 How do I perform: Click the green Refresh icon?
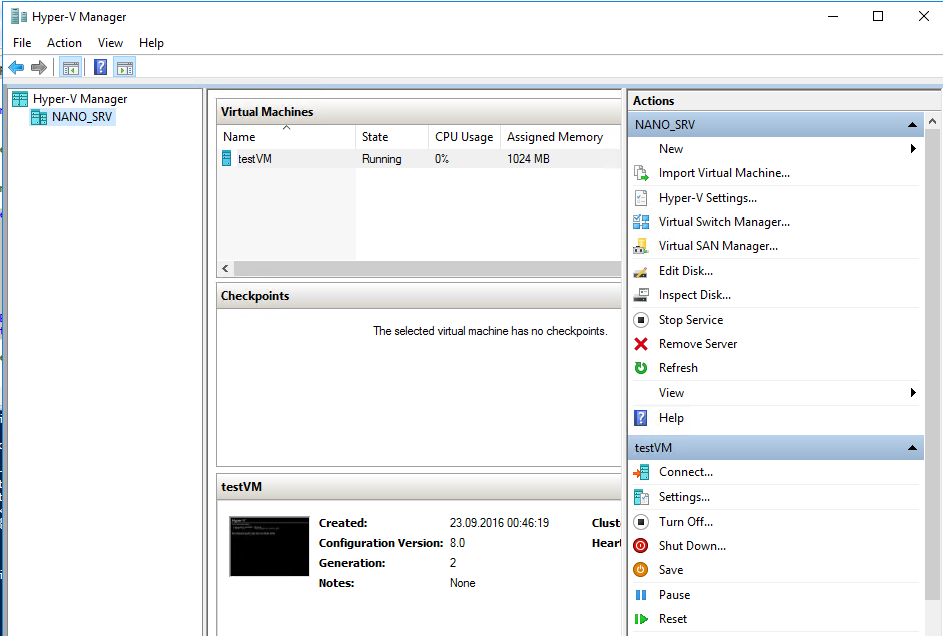(641, 368)
